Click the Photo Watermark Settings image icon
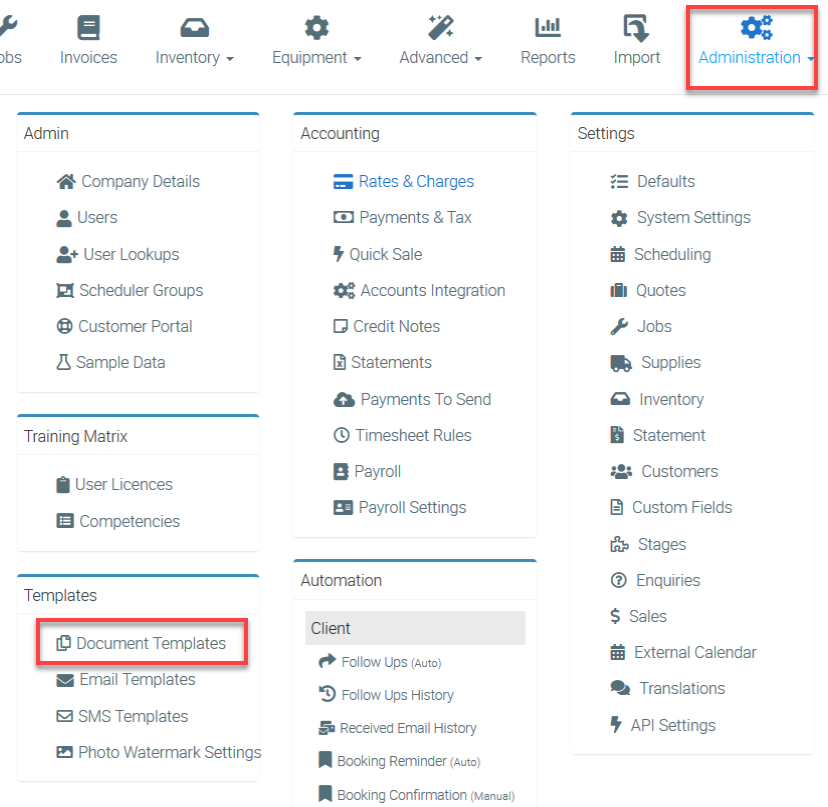 [x=64, y=753]
